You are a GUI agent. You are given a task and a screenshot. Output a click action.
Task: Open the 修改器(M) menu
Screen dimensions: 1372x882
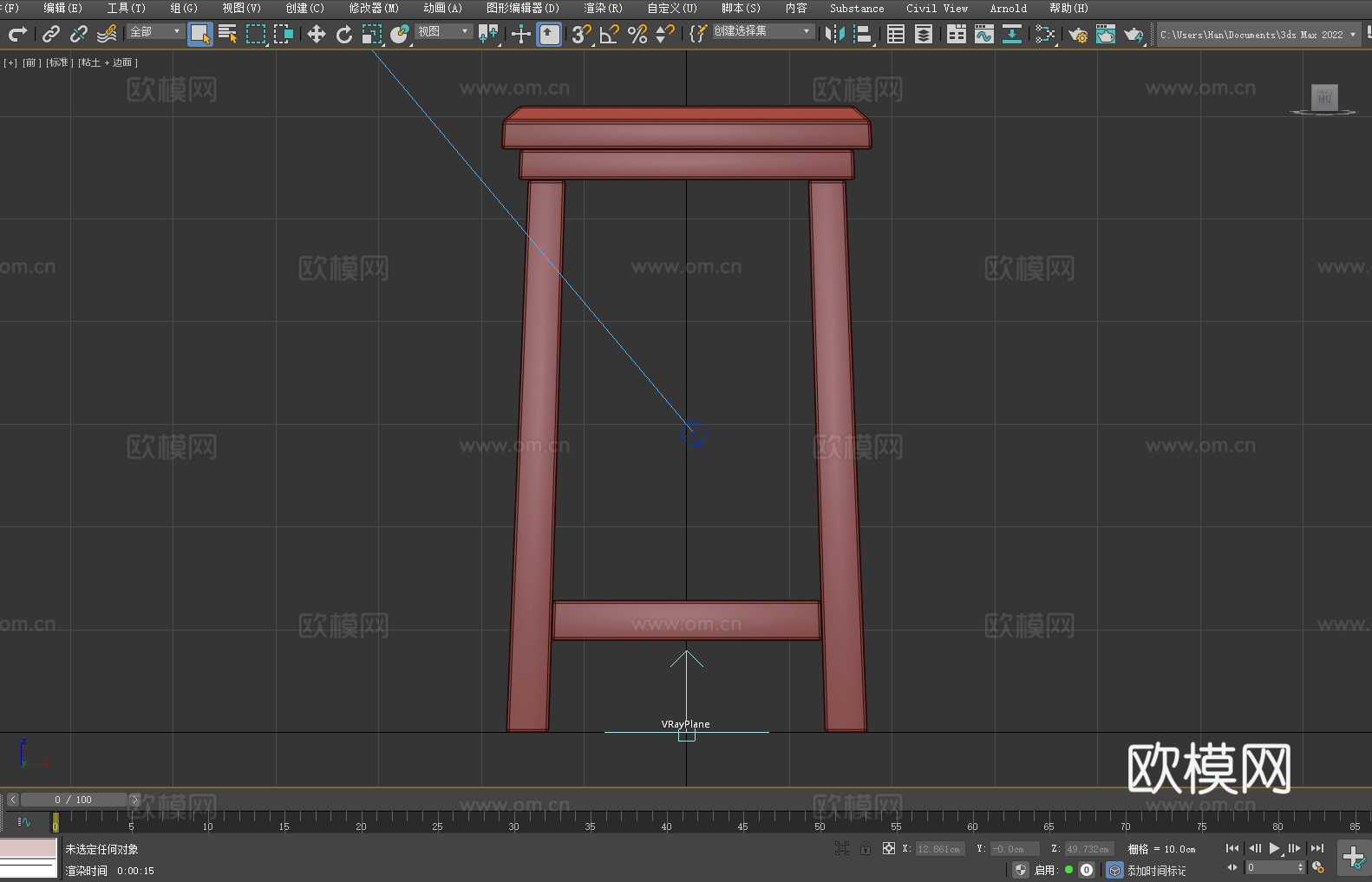tap(374, 8)
